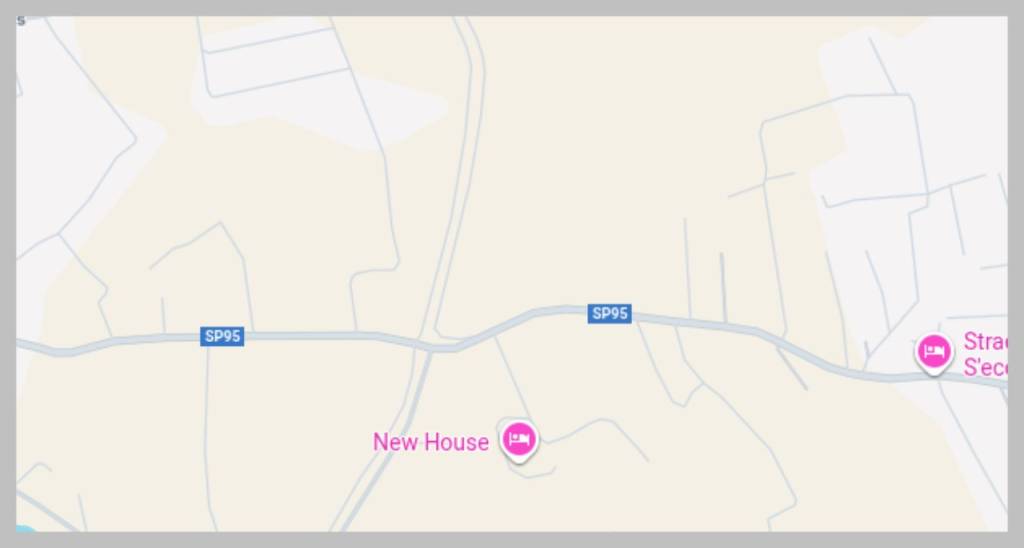The image size is (1024, 548).
Task: Select the left SP95 road shield
Action: pos(222,336)
